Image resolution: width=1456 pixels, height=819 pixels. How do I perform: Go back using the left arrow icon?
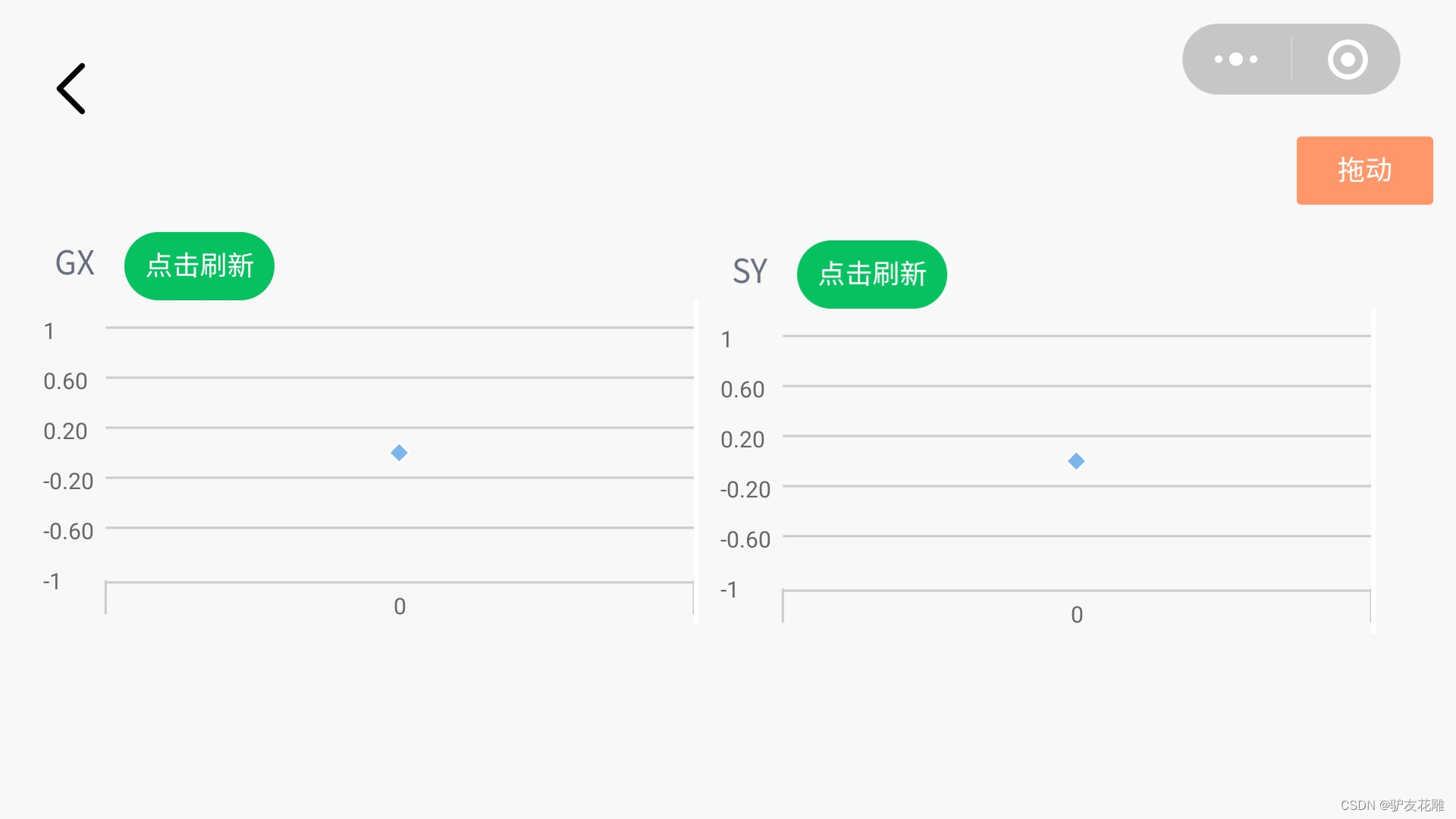(71, 89)
